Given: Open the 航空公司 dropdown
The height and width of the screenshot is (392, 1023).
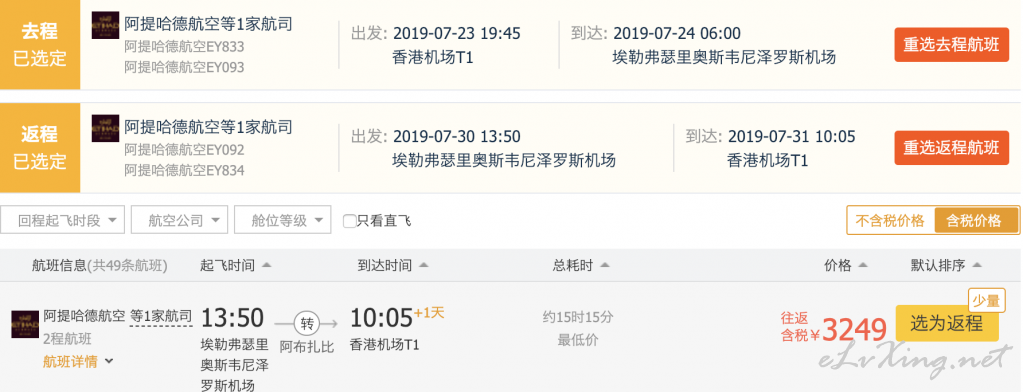Looking at the screenshot, I should [179, 220].
